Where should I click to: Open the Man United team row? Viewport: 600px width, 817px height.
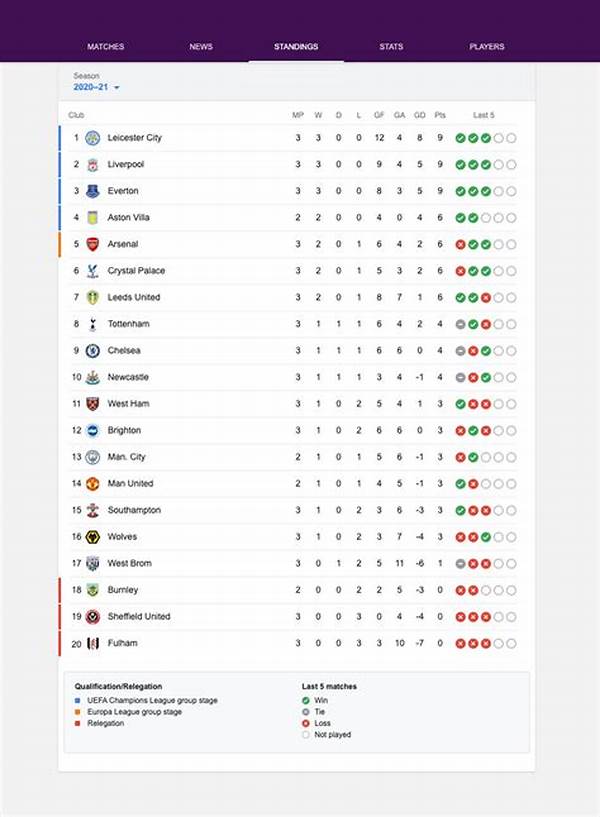(x=130, y=484)
